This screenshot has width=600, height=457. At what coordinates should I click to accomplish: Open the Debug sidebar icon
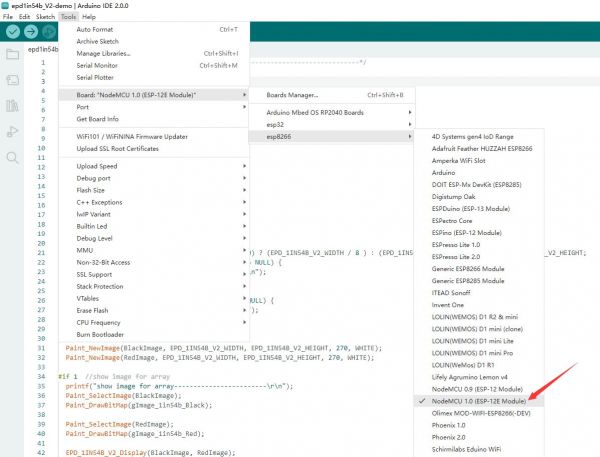[12, 132]
